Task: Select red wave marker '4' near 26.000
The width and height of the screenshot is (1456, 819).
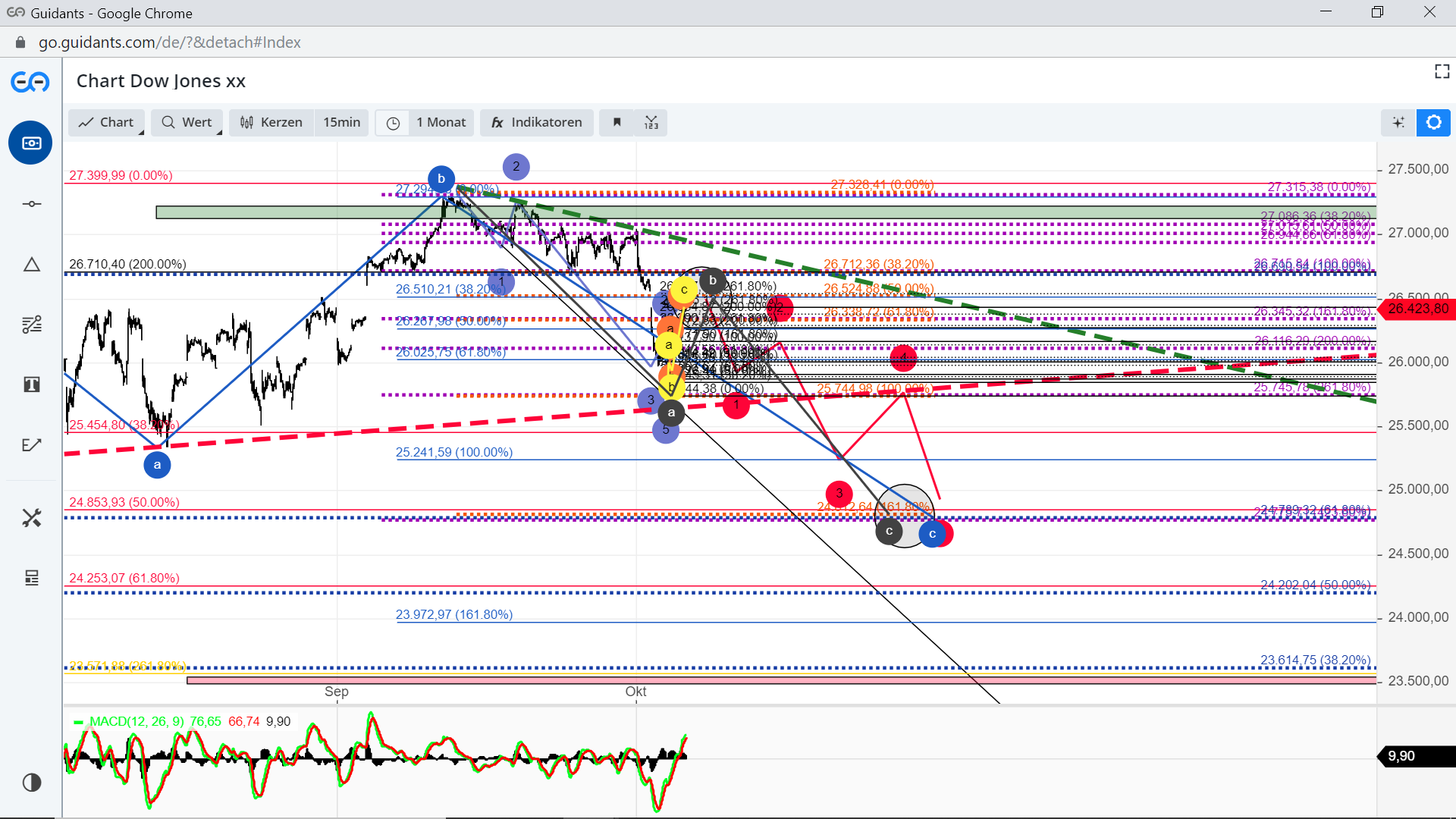Action: point(903,357)
